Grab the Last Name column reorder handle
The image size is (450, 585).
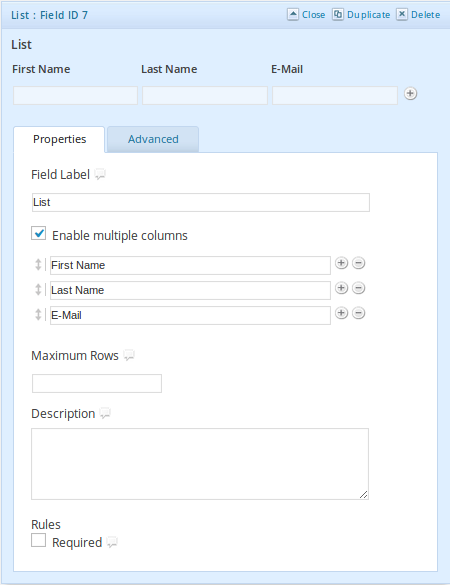coord(38,290)
